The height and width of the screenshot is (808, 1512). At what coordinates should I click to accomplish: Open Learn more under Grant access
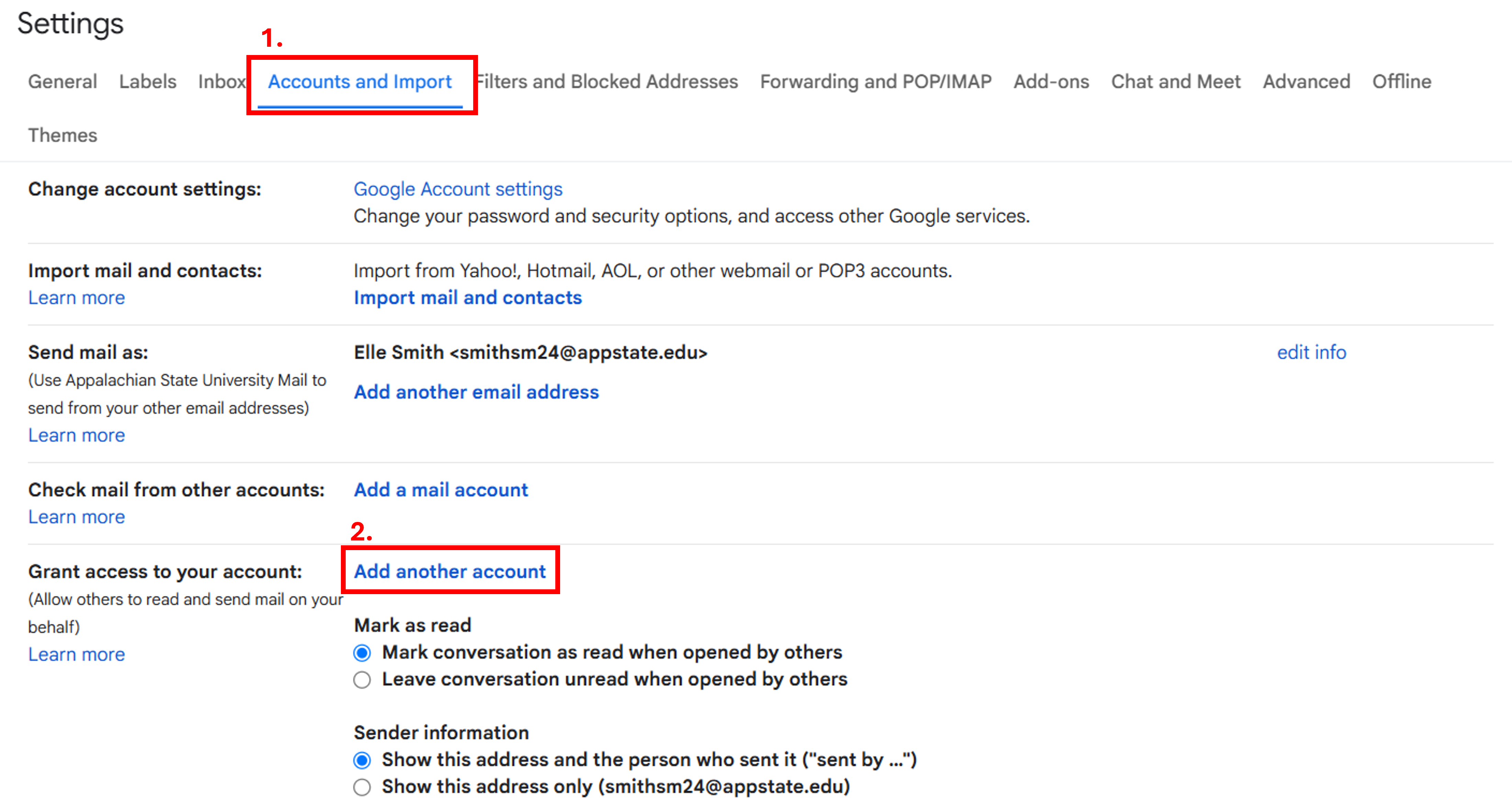76,654
